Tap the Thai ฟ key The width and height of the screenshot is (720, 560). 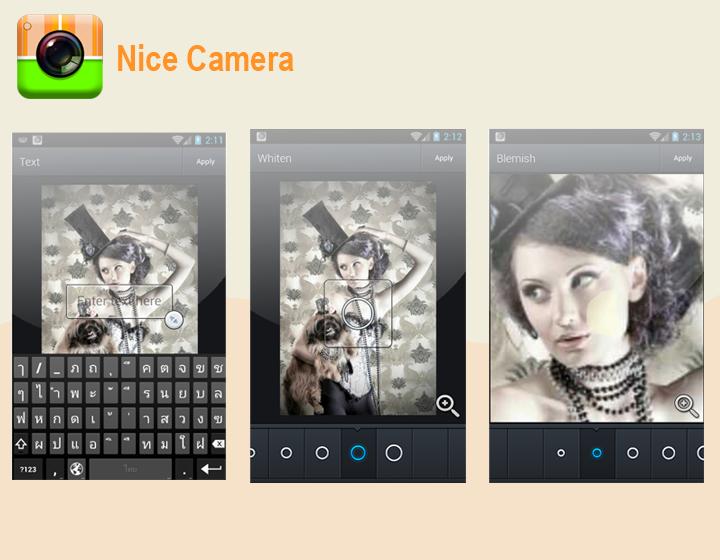[21, 419]
